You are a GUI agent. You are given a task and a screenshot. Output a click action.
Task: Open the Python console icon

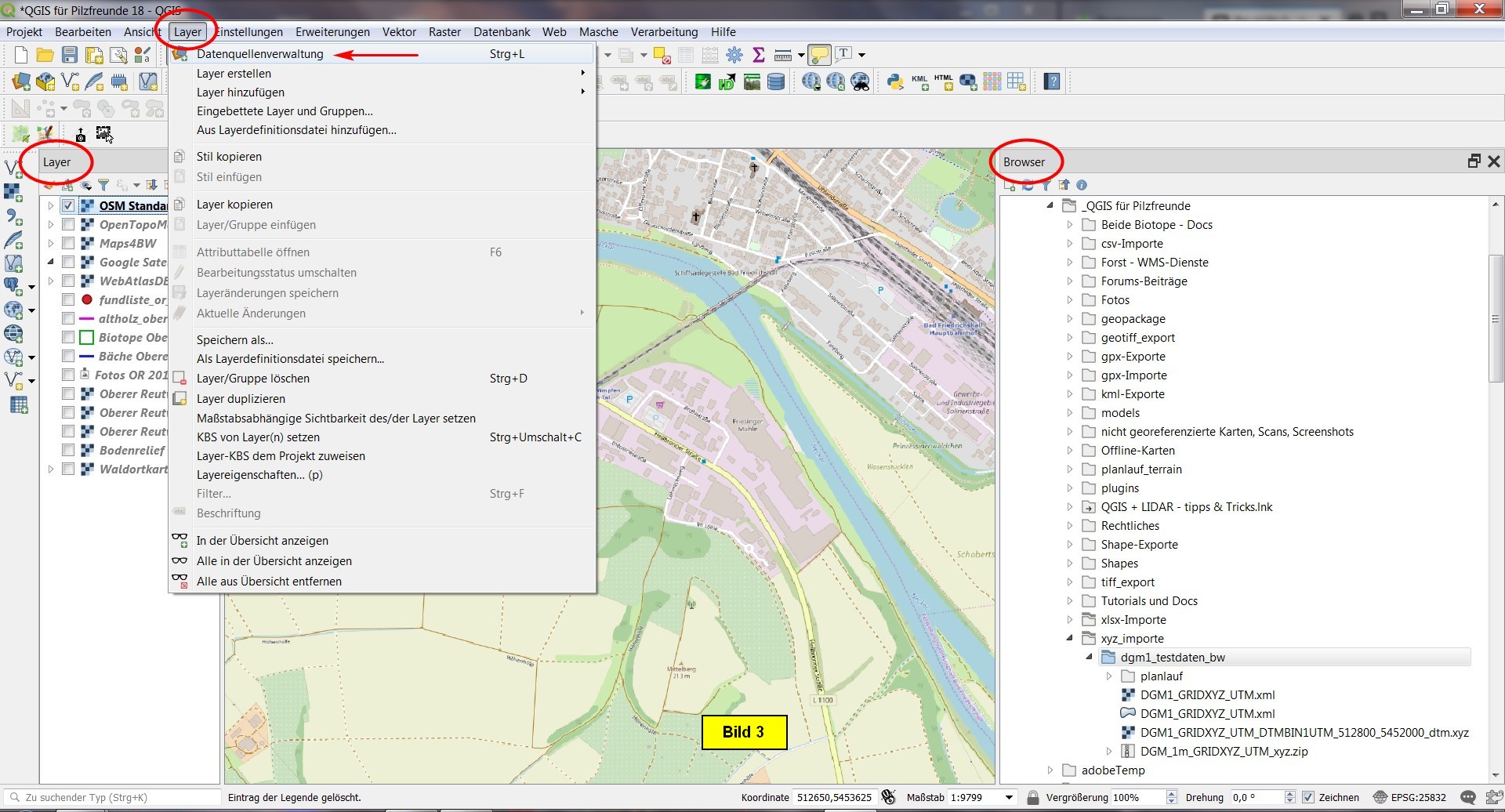point(895,82)
